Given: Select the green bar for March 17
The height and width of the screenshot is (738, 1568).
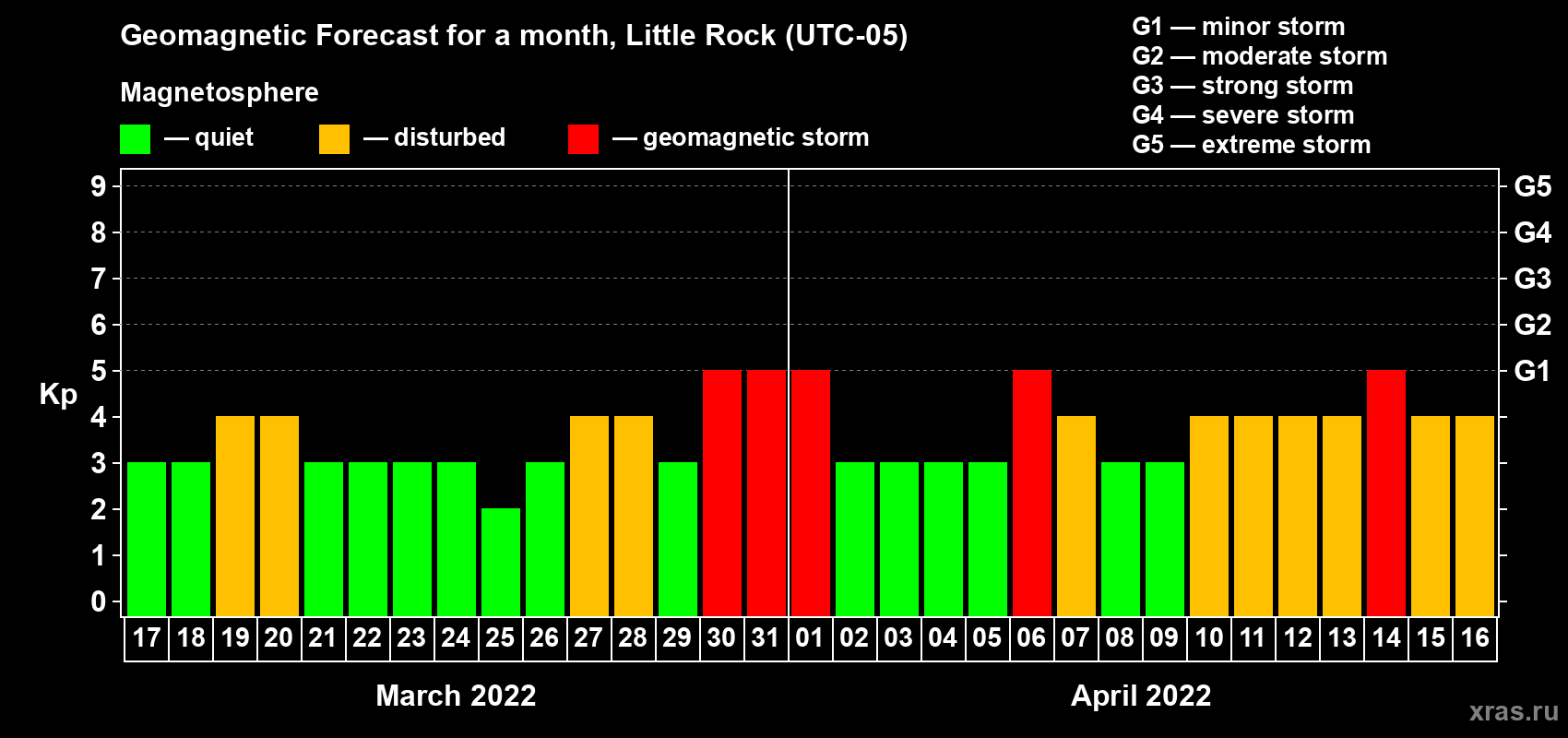Looking at the screenshot, I should coord(147,539).
